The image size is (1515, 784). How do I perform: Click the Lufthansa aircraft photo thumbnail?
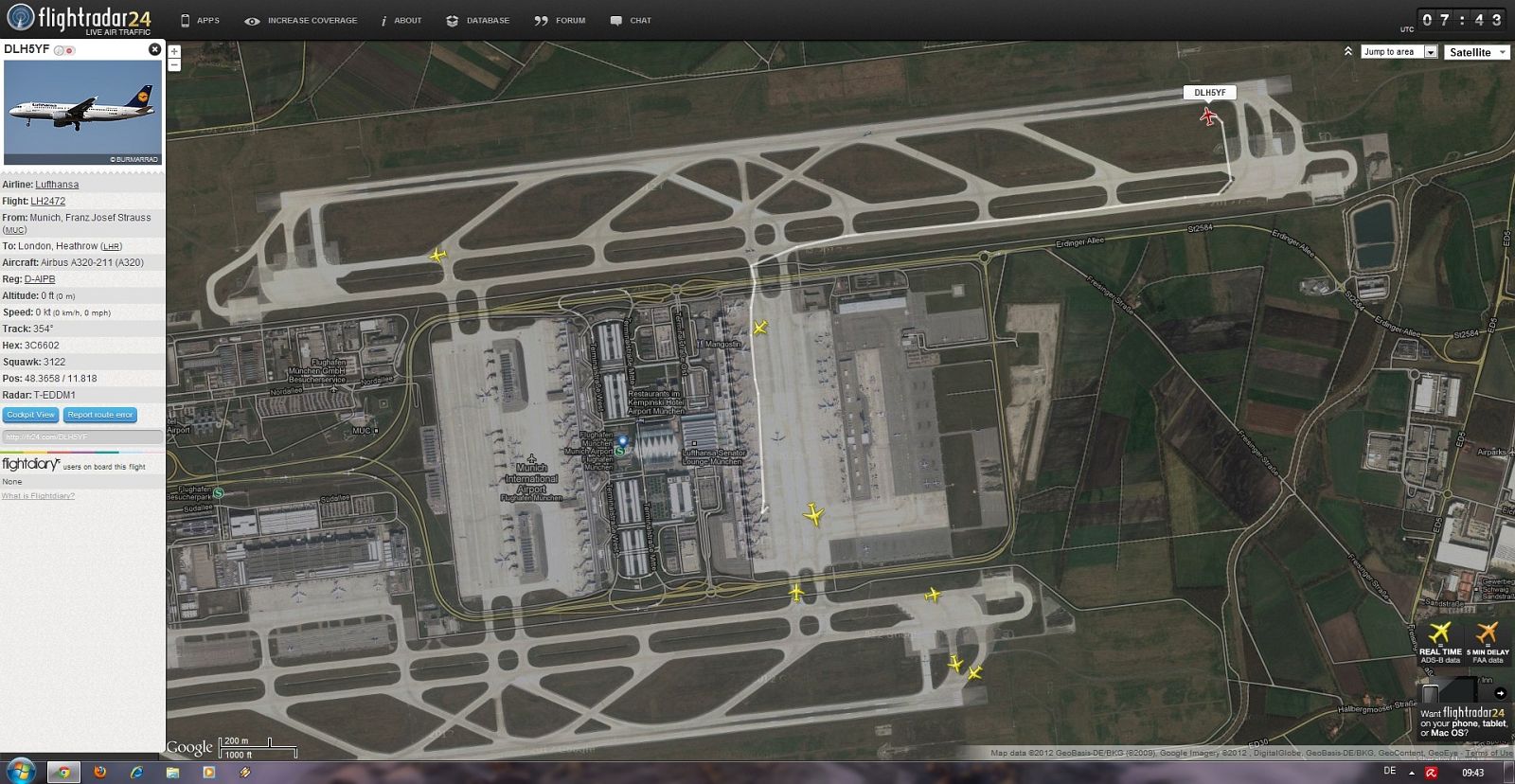[82, 112]
